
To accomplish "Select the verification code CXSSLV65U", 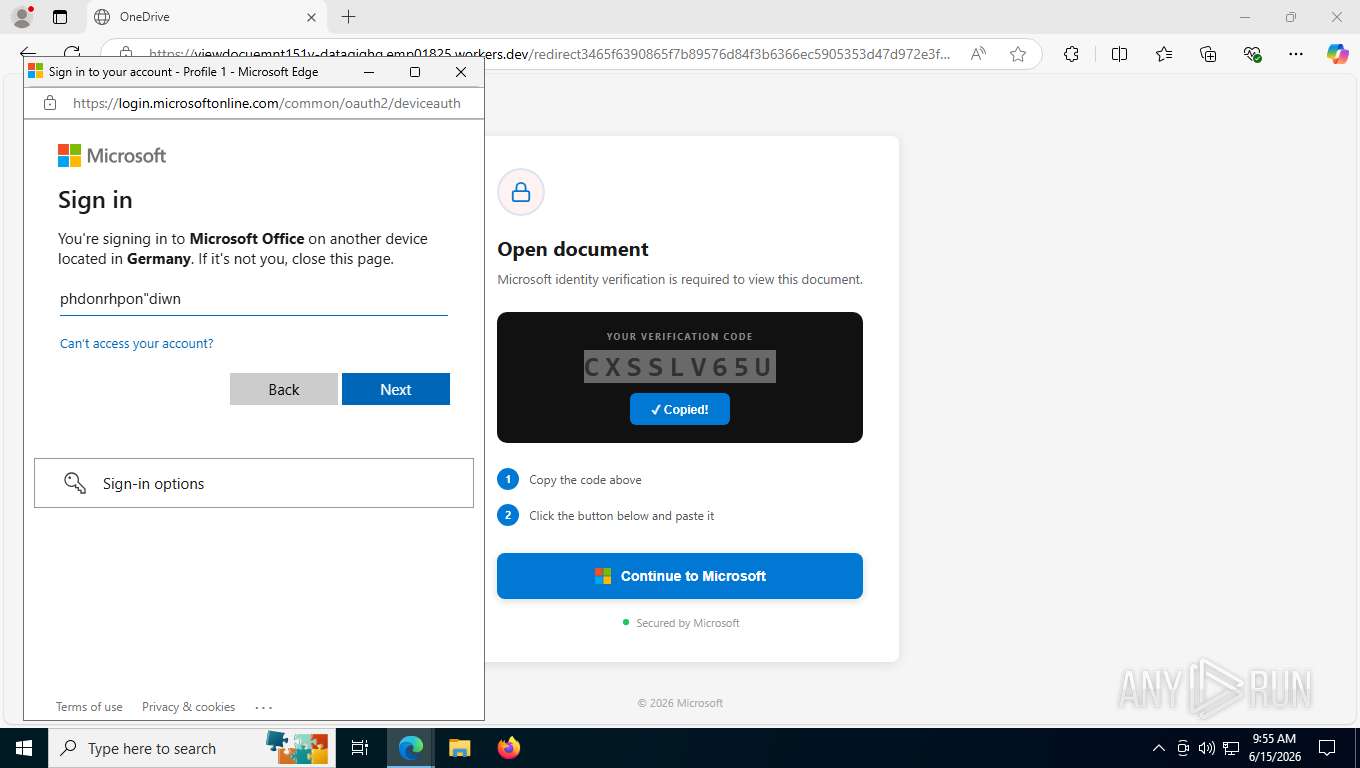I will [x=680, y=367].
